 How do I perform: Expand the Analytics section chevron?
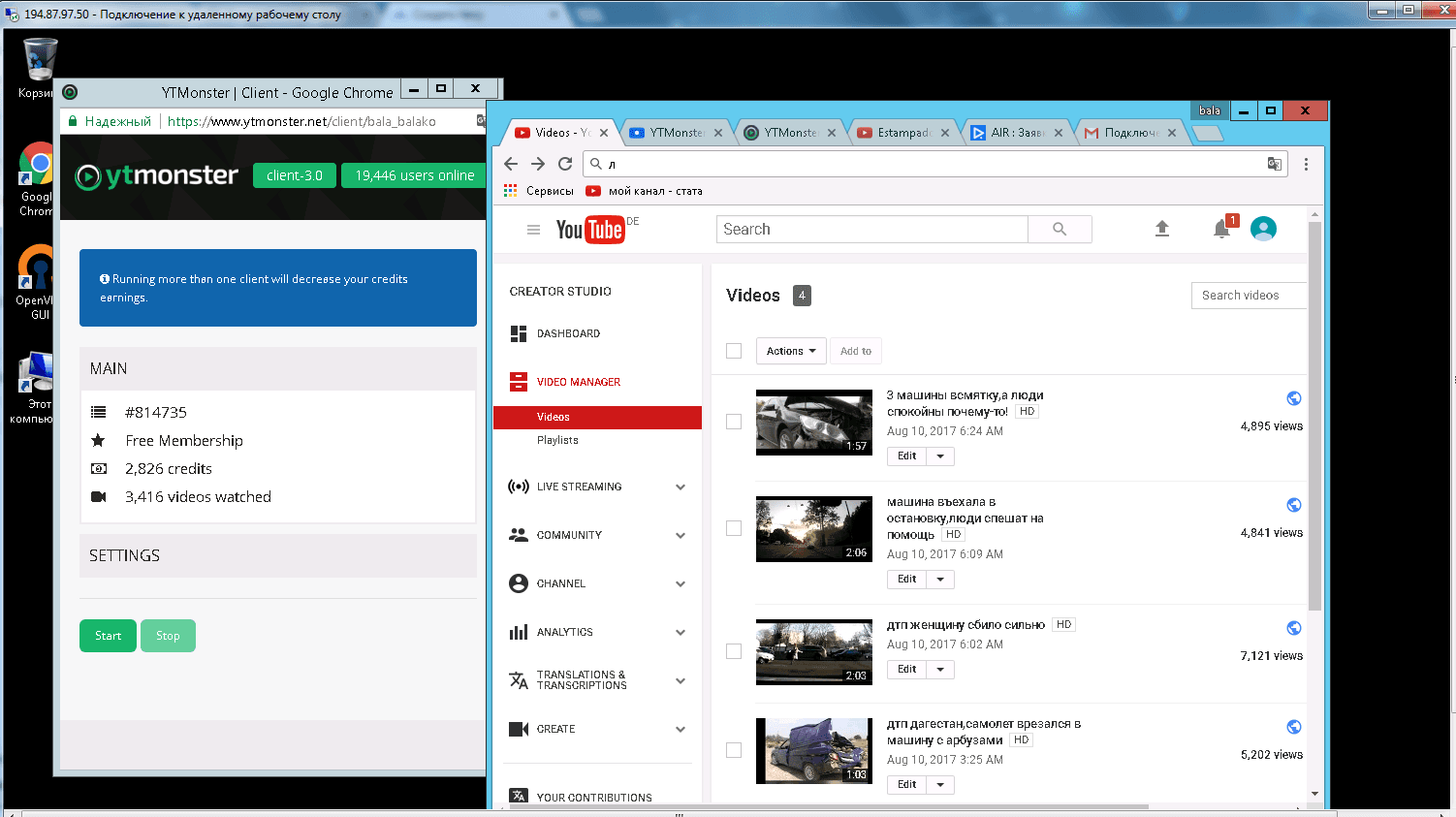pyautogui.click(x=681, y=632)
